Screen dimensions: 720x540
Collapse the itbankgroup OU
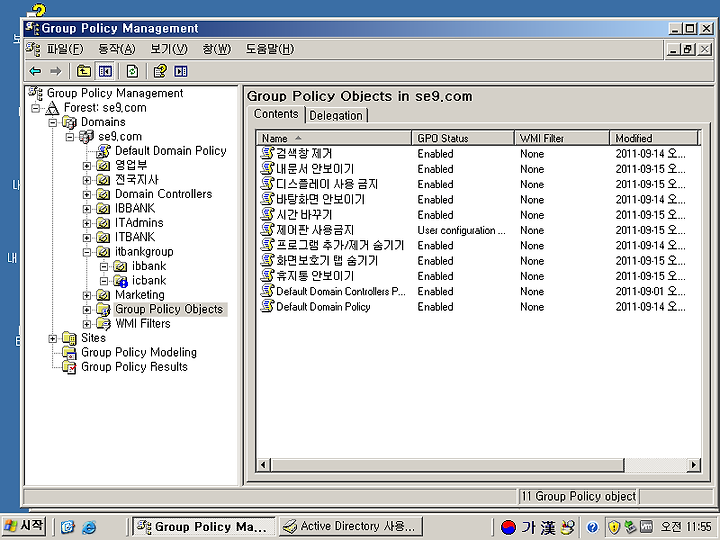point(86,252)
